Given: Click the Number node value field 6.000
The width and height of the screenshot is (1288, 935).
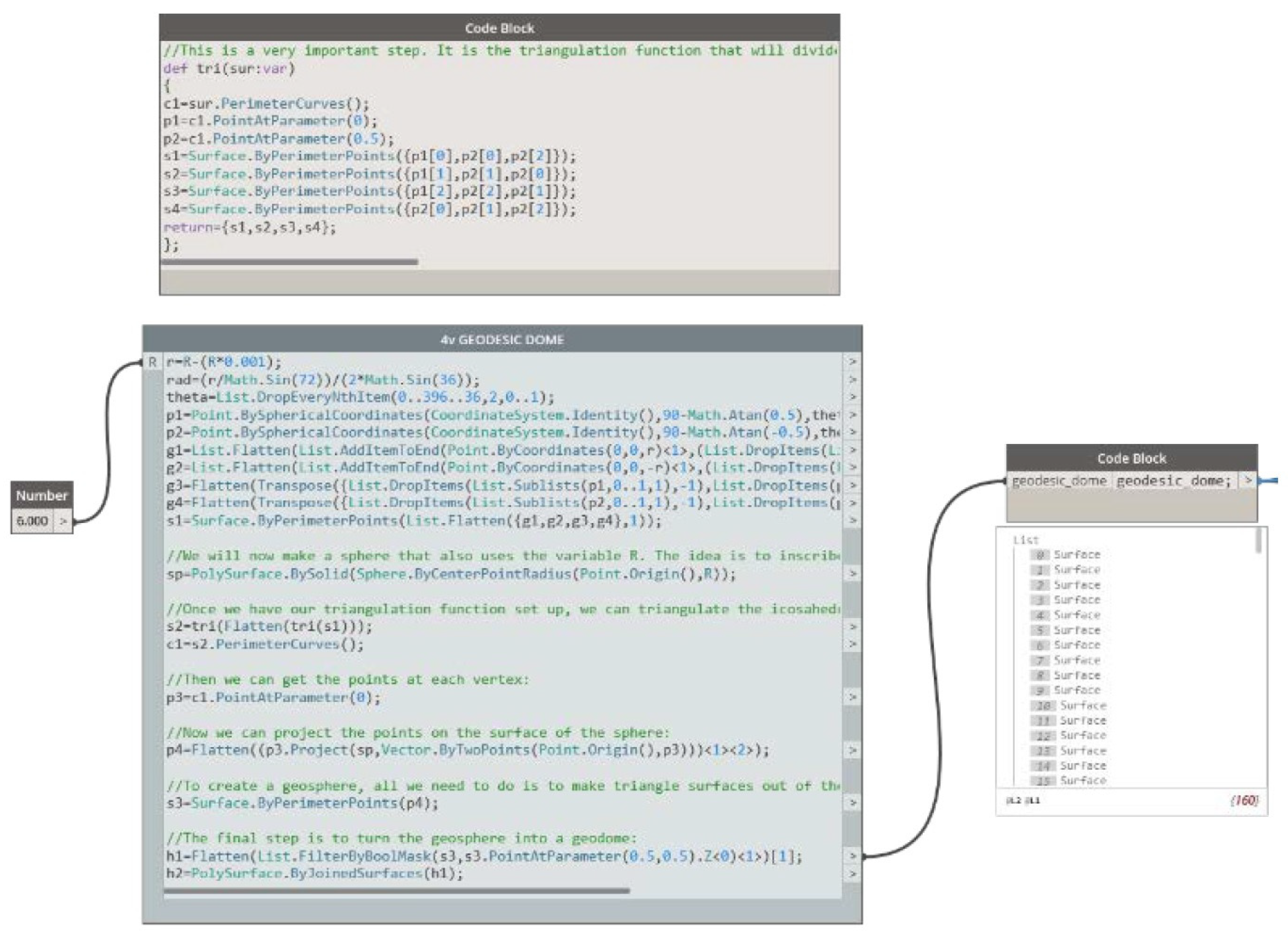Looking at the screenshot, I should (x=32, y=521).
